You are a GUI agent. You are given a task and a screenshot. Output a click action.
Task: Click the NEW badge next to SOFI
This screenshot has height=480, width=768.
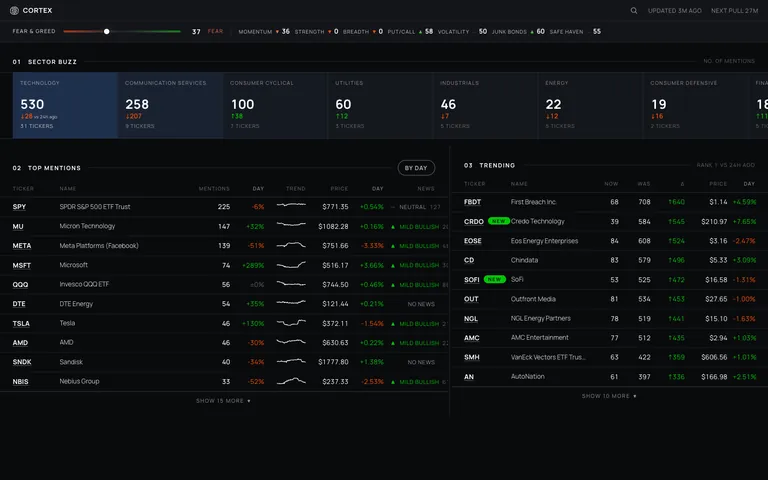[x=495, y=279]
